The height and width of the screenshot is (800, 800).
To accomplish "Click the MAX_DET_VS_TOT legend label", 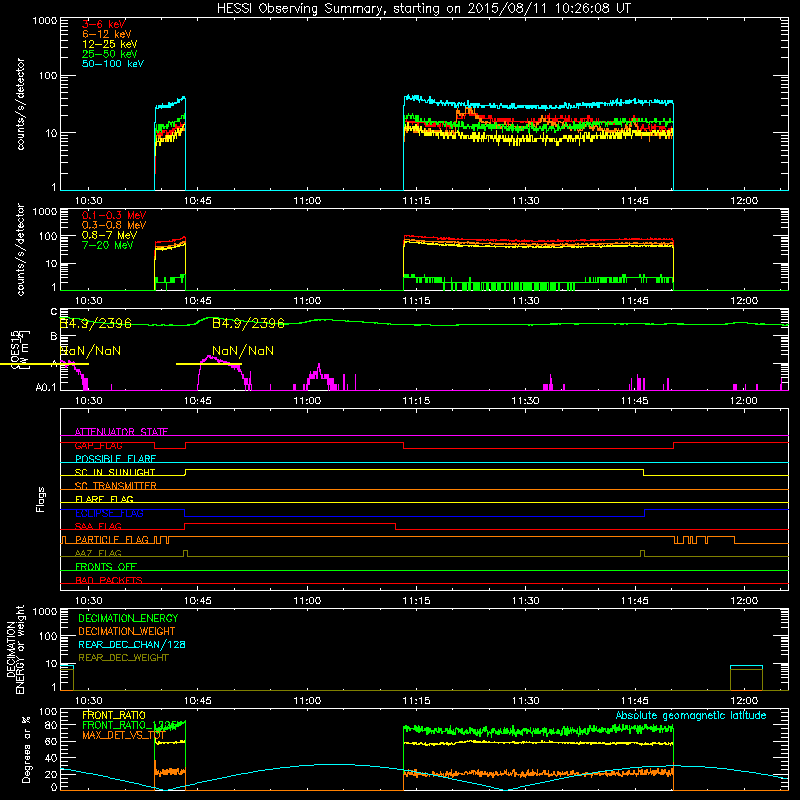I will coord(123,735).
